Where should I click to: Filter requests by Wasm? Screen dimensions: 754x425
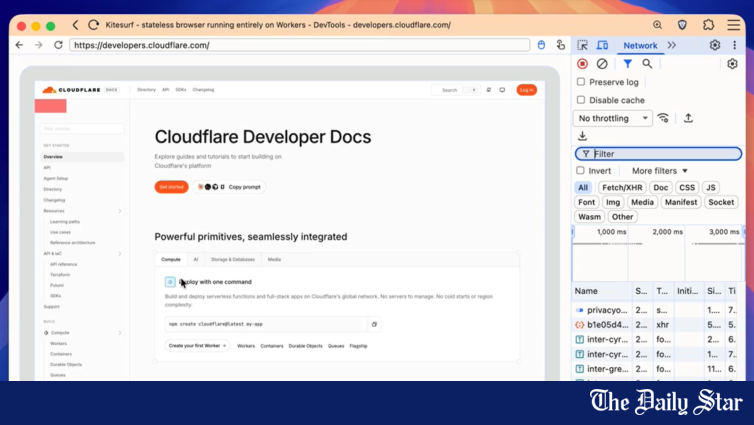click(589, 216)
